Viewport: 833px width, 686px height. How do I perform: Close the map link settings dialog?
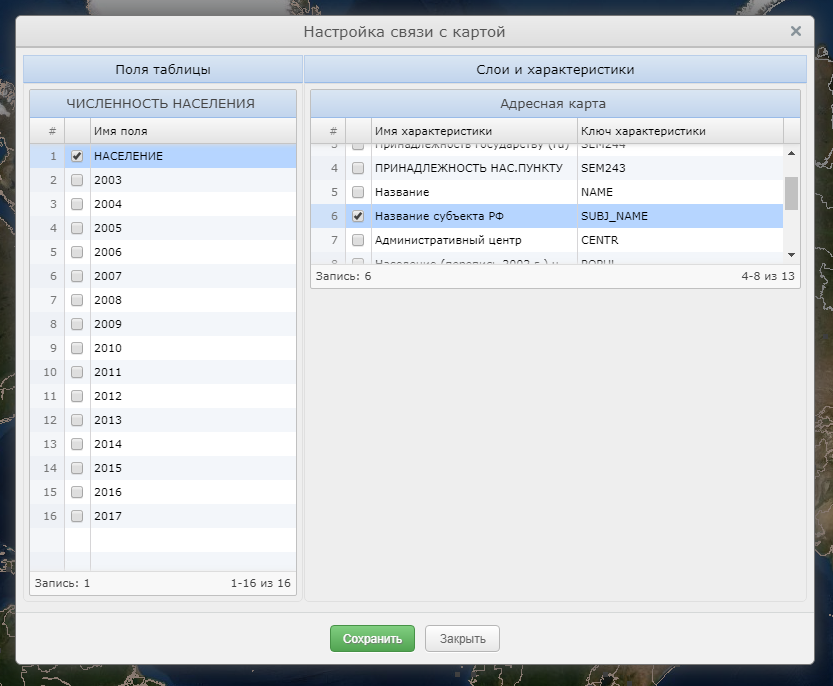pyautogui.click(x=796, y=31)
